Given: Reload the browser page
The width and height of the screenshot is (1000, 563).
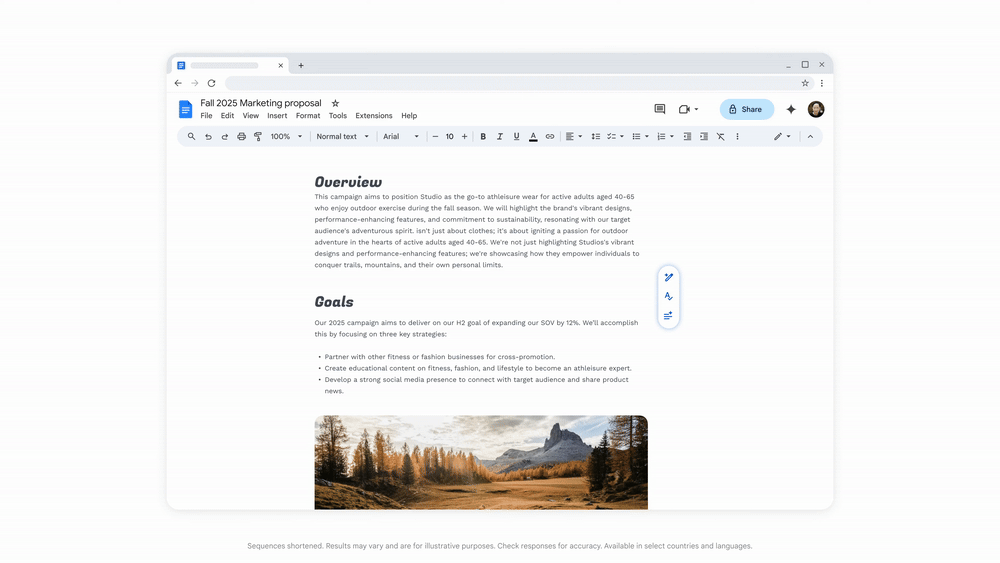Looking at the screenshot, I should pos(211,83).
